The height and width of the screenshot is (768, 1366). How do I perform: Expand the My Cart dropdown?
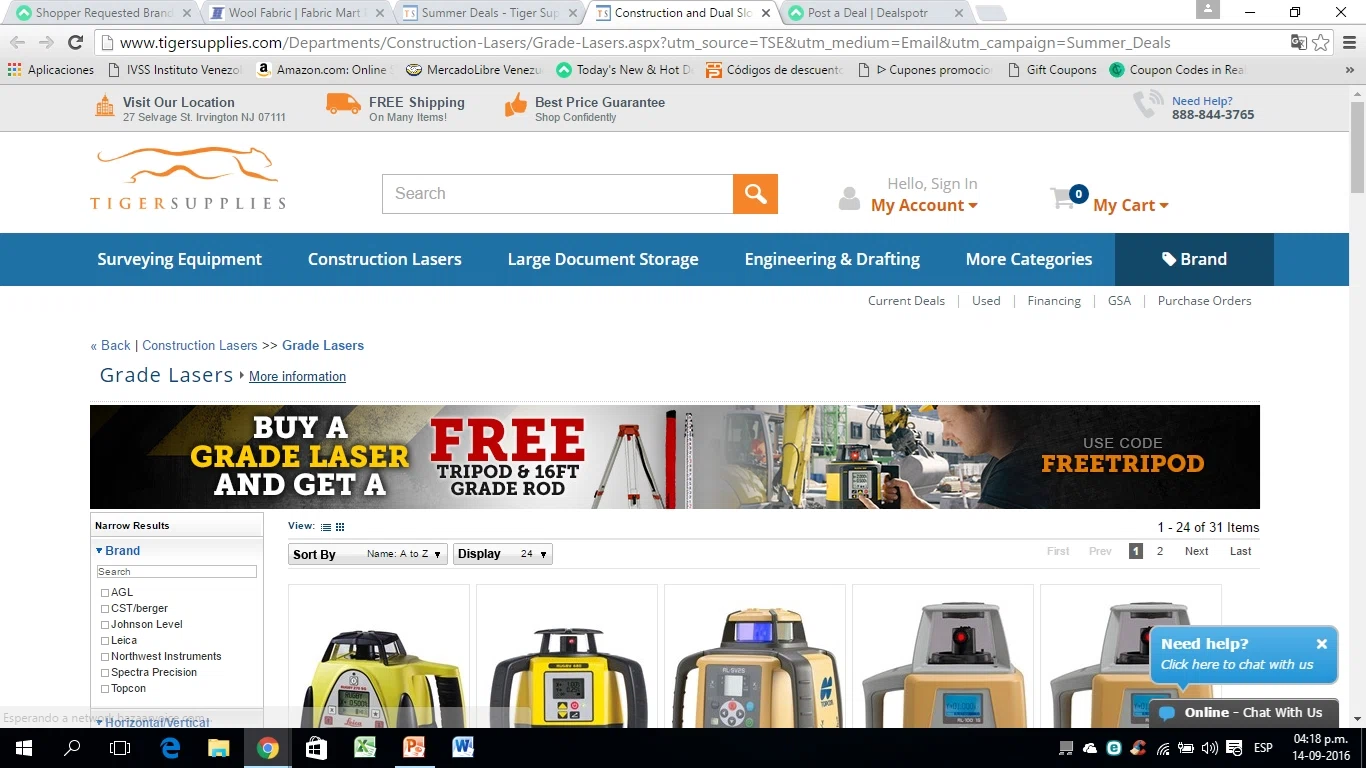click(1131, 205)
